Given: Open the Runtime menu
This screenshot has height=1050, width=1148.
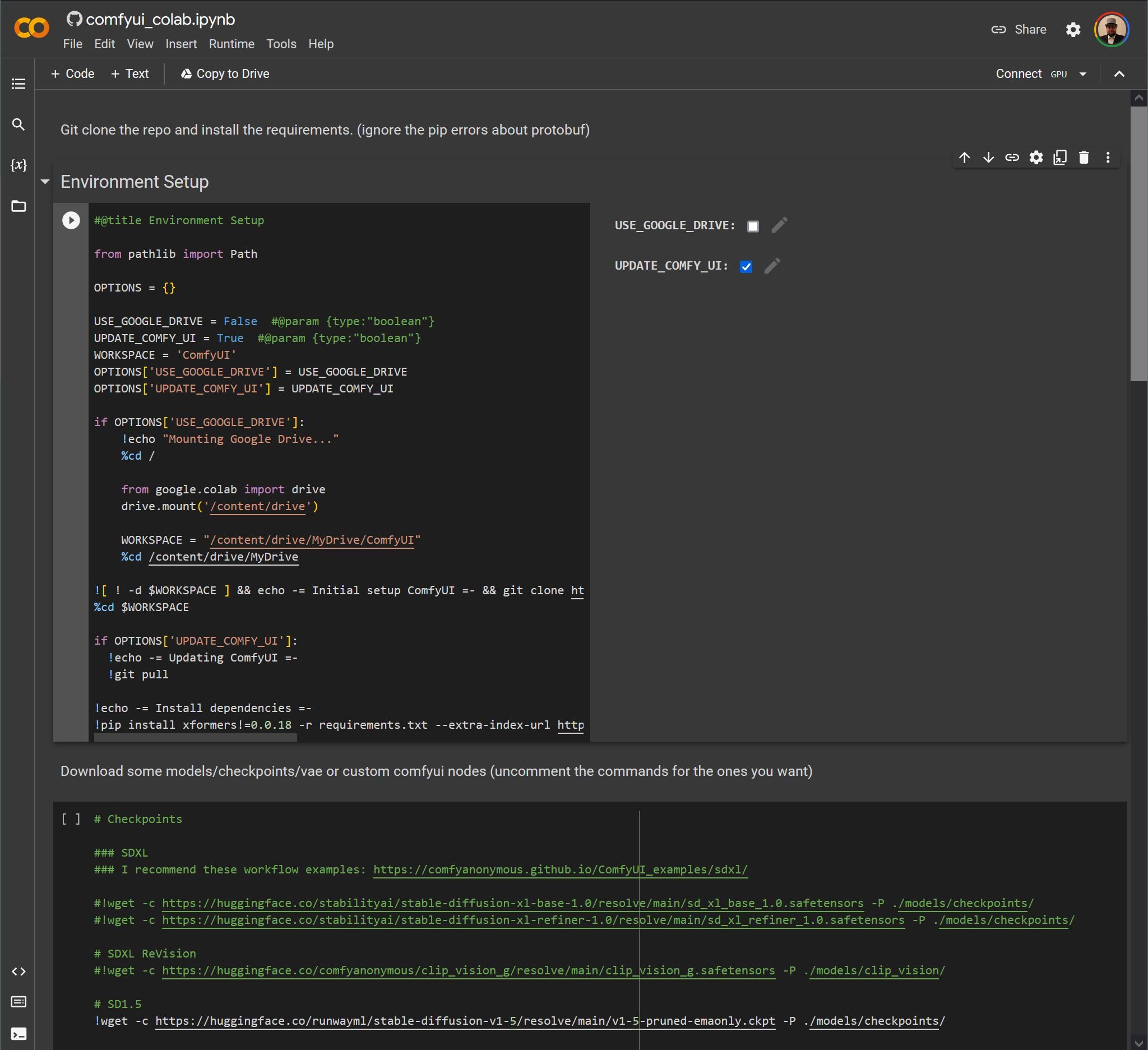Looking at the screenshot, I should pyautogui.click(x=231, y=44).
